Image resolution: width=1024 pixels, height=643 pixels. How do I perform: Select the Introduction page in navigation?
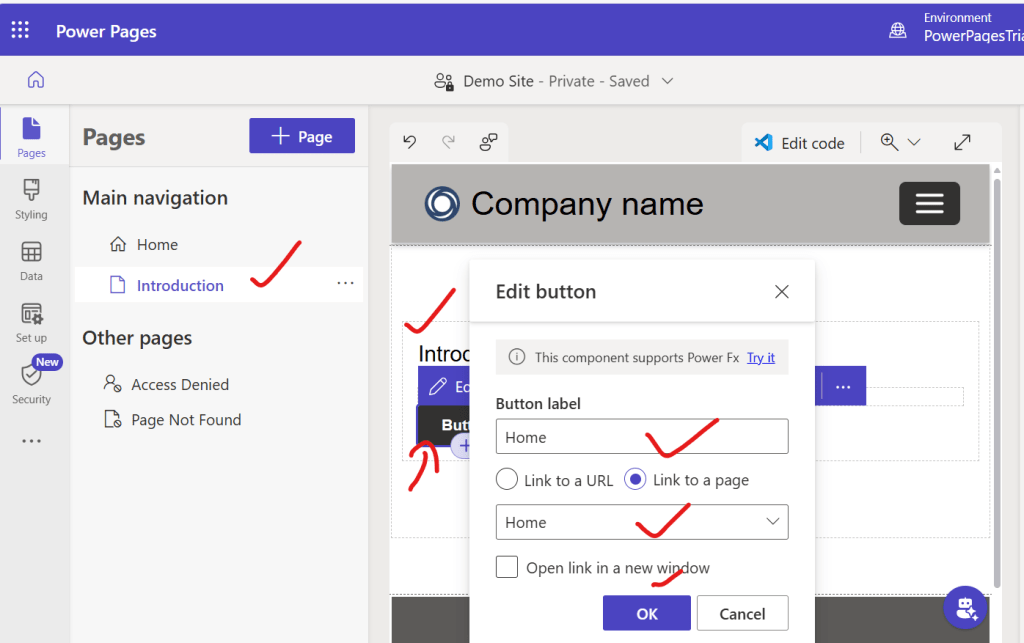[180, 286]
